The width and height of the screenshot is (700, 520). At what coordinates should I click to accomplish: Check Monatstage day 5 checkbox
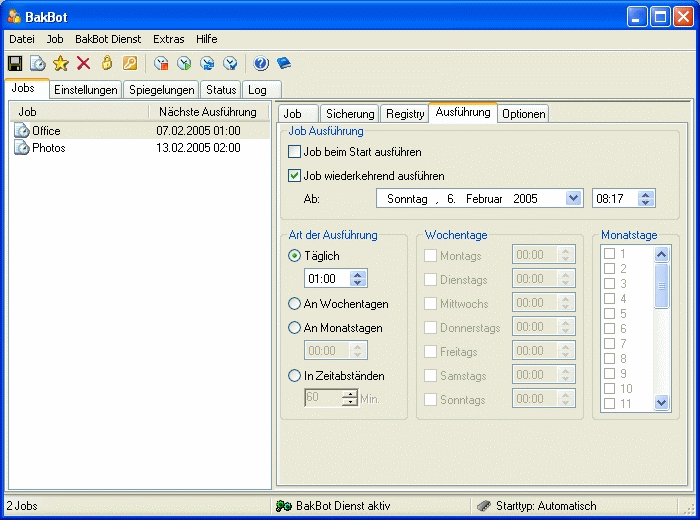tap(609, 313)
